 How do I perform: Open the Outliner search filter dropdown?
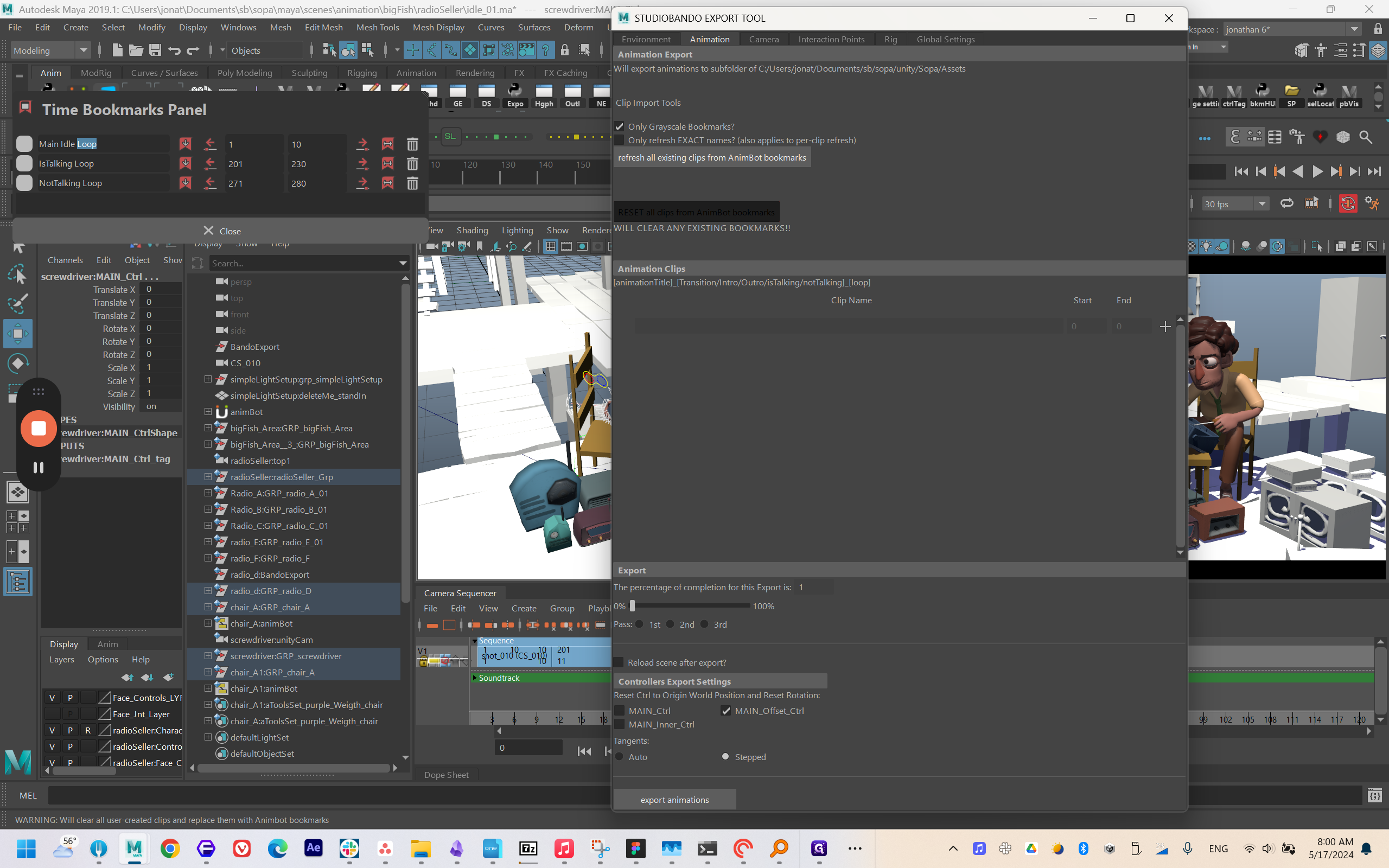pos(403,264)
